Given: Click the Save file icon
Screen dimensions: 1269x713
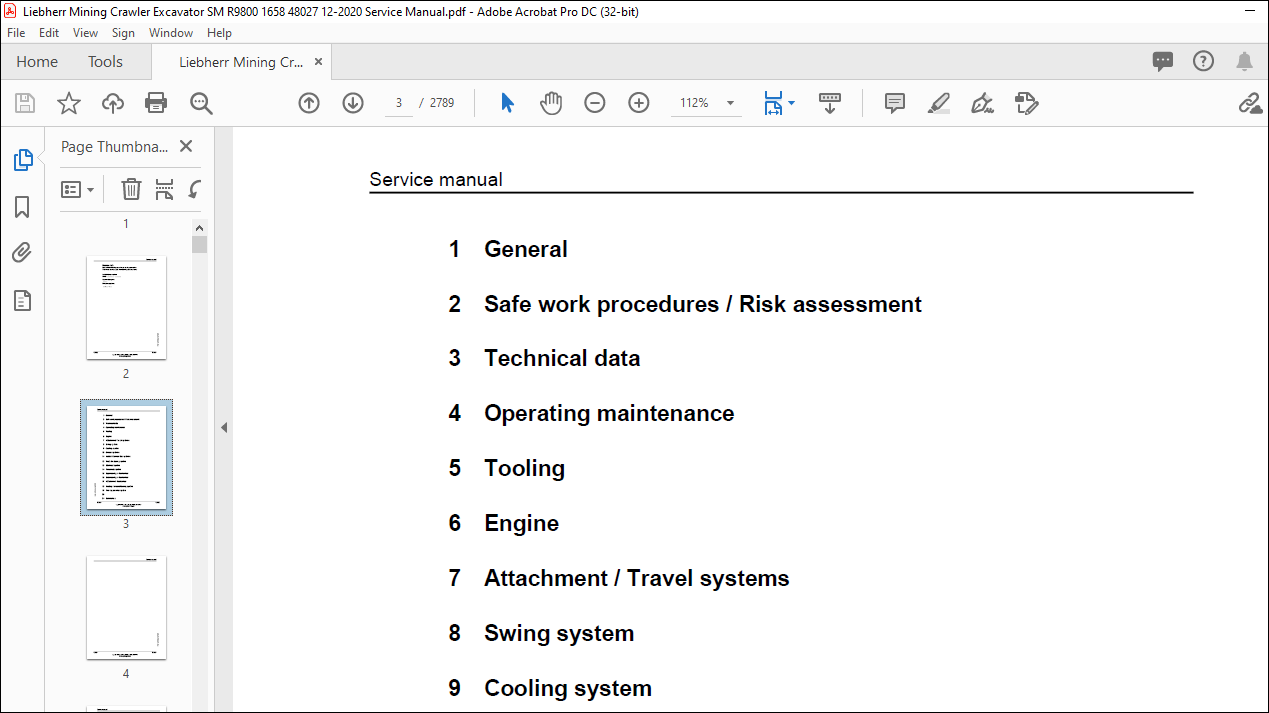Looking at the screenshot, I should click(x=25, y=103).
